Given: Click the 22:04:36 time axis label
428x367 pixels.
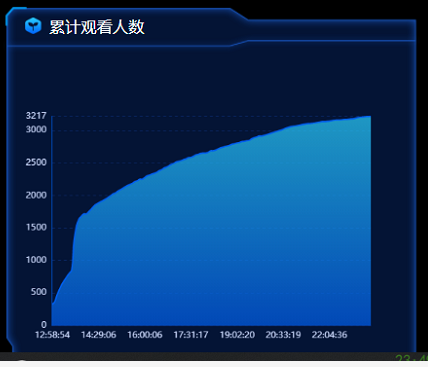Looking at the screenshot, I should coord(330,335).
